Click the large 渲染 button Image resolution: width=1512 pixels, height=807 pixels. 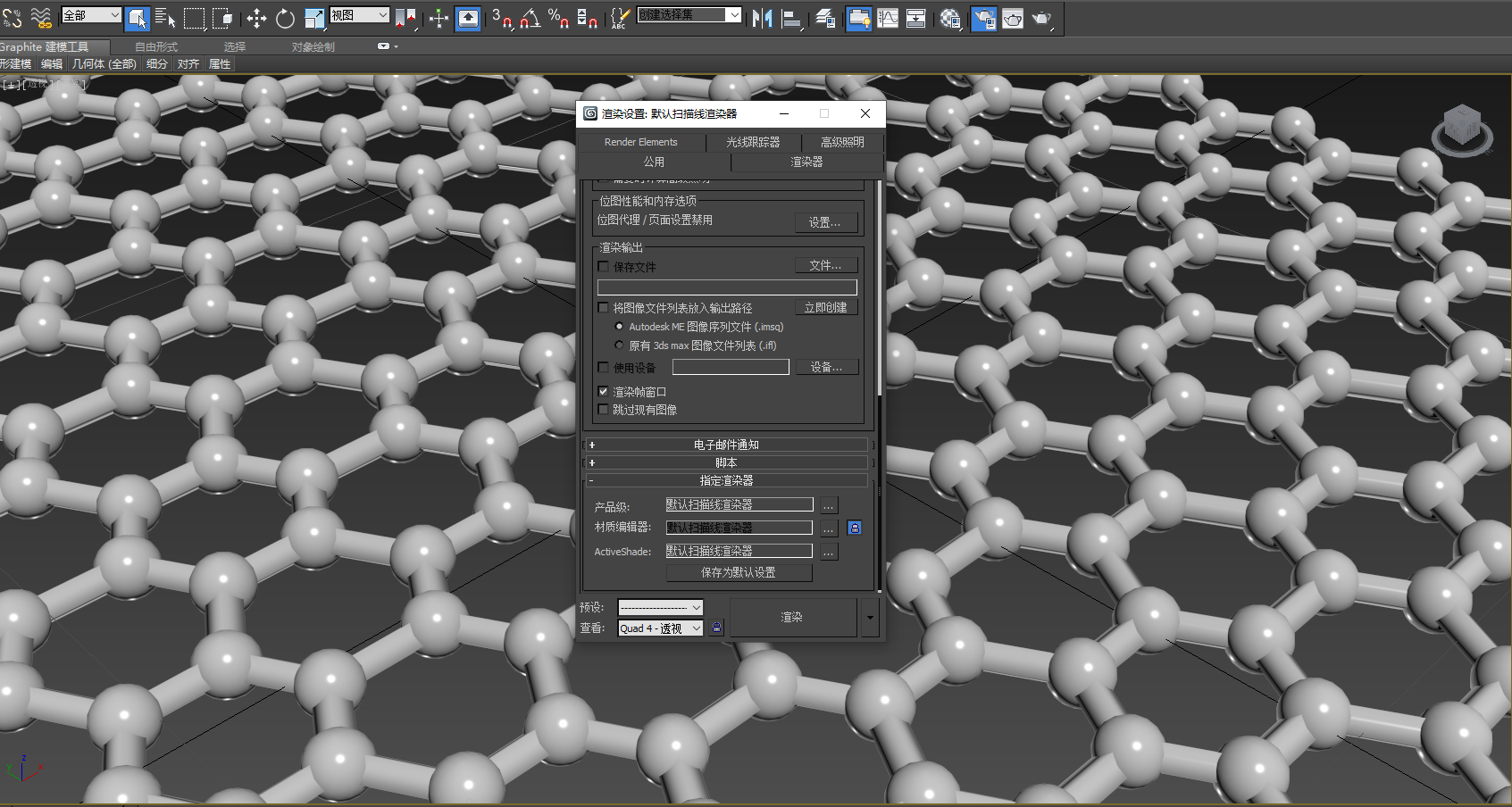[x=792, y=618]
